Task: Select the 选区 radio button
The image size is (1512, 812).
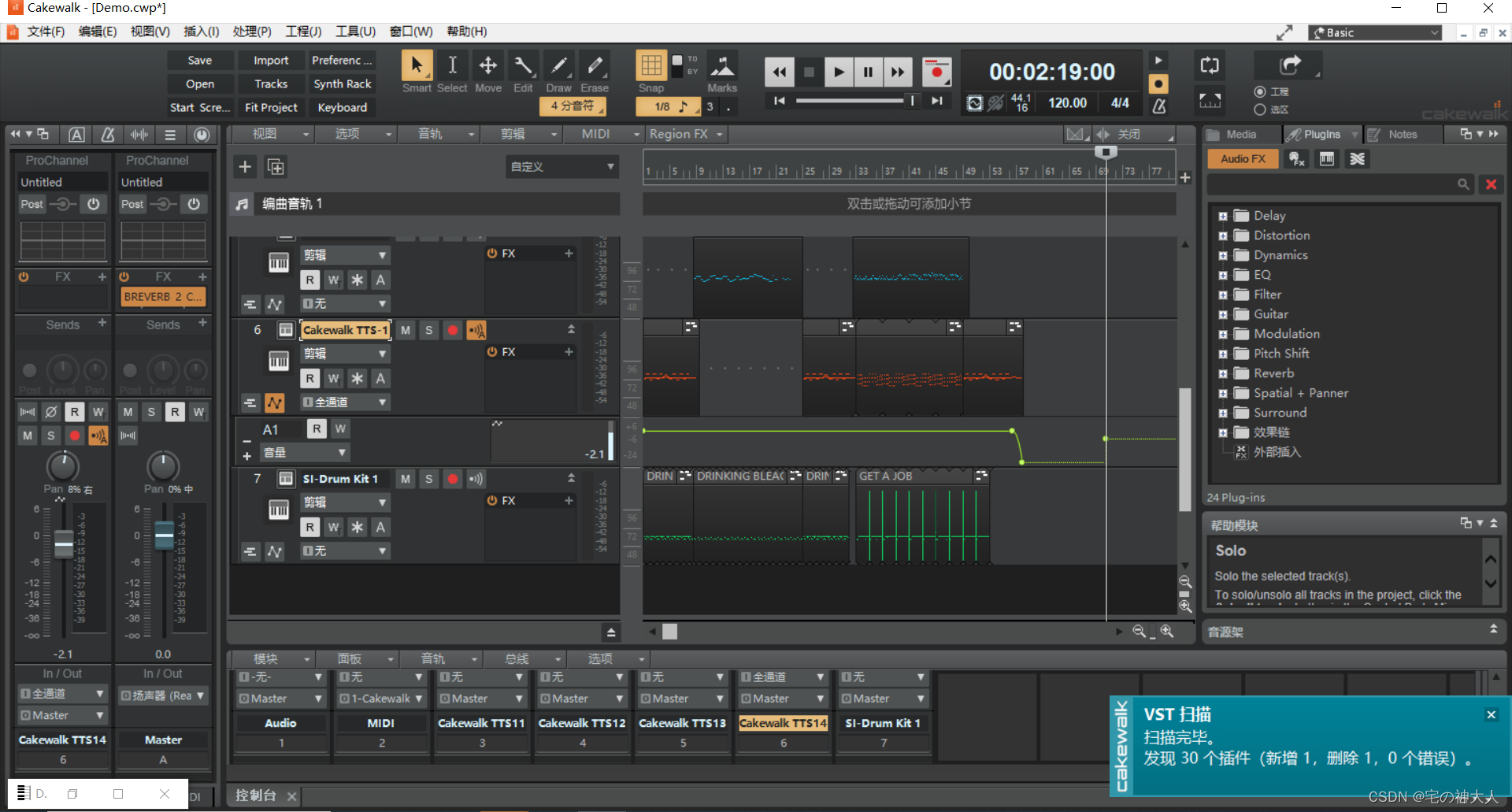Action: [1260, 109]
